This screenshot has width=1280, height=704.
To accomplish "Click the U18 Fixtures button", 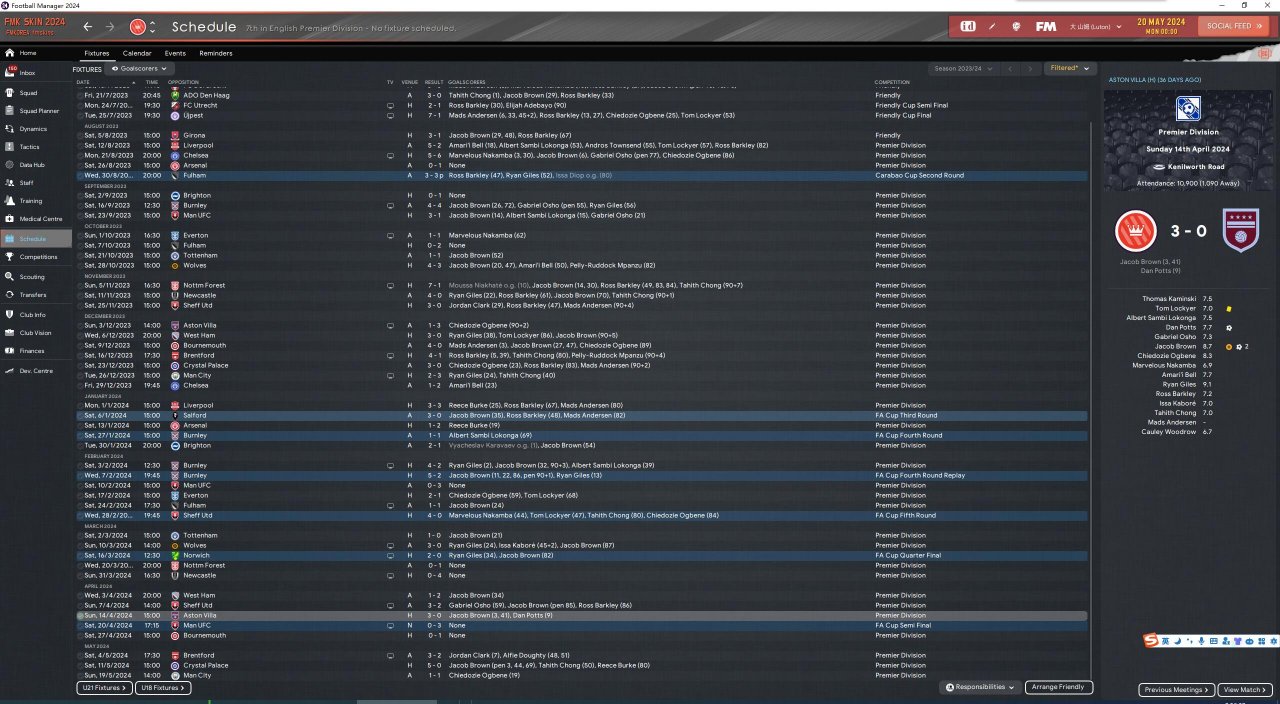I will (x=163, y=688).
